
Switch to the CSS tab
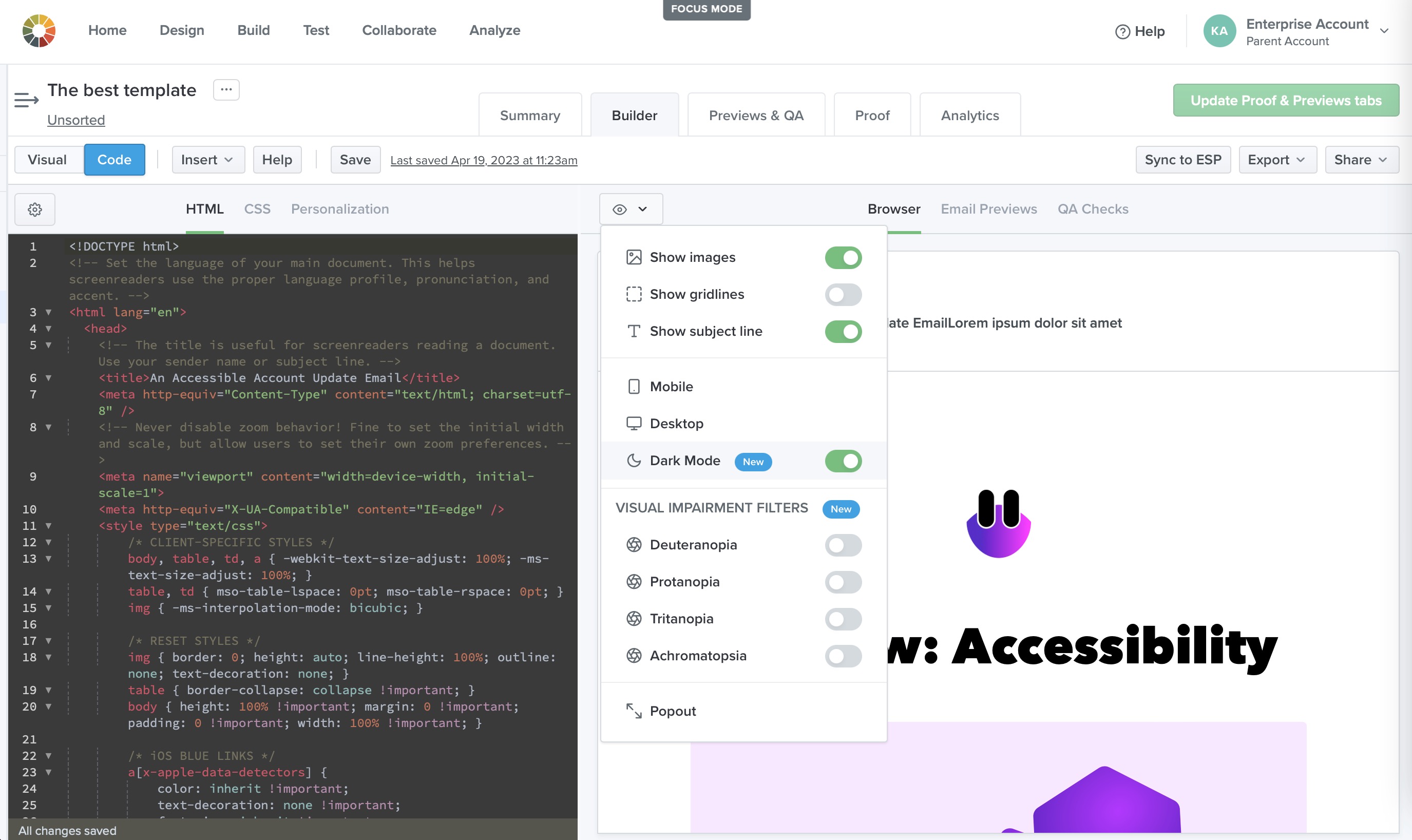257,209
